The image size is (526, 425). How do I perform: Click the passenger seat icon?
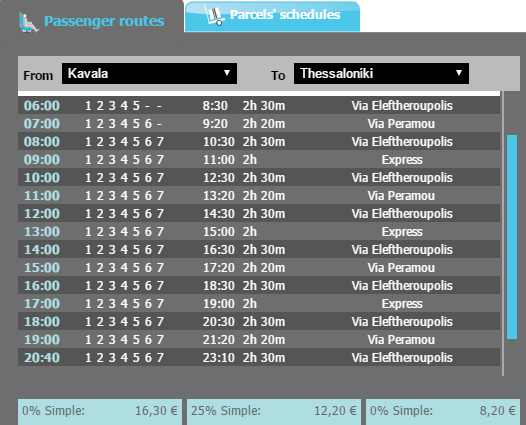[29, 22]
